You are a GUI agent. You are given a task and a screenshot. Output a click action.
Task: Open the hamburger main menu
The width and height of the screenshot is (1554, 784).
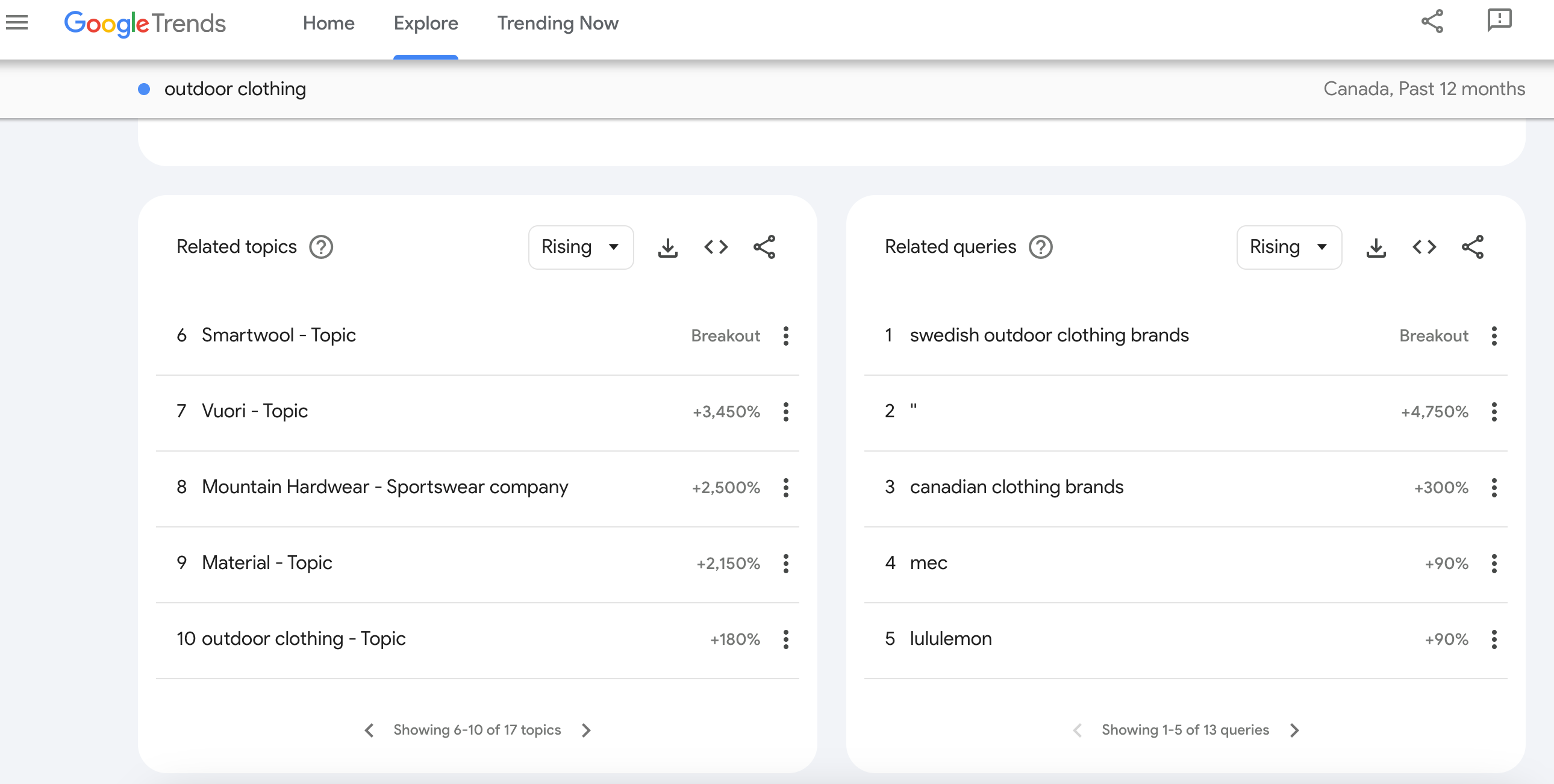(x=17, y=23)
